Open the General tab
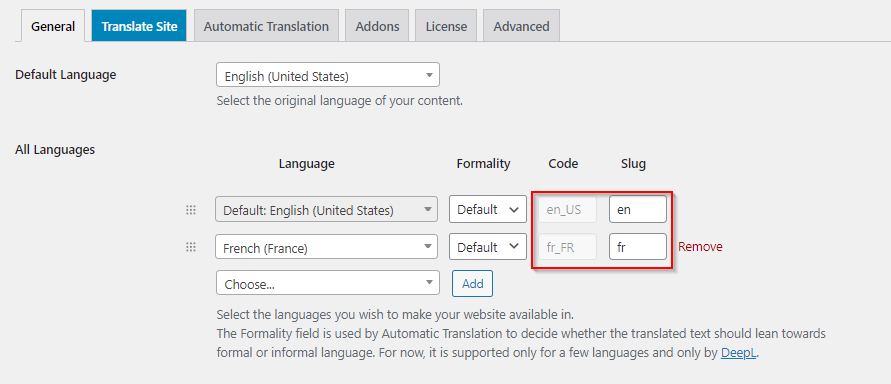Screen dimensions: 891x384 pos(53,26)
